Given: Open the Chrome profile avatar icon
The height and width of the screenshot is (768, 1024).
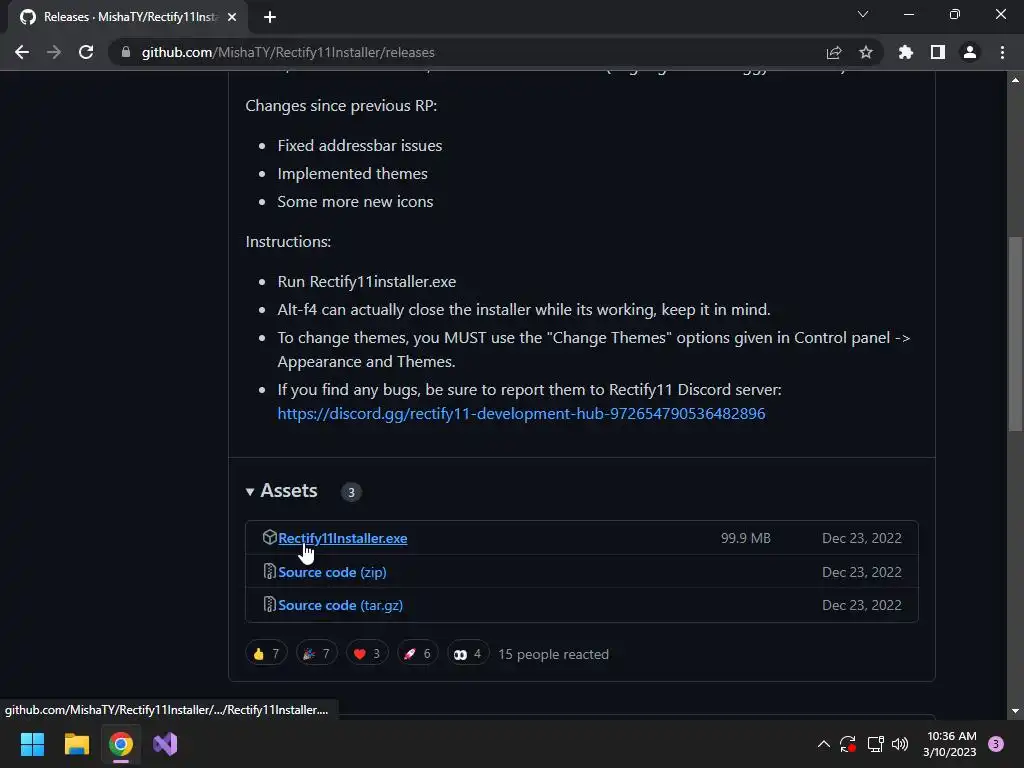Looking at the screenshot, I should pos(970,52).
